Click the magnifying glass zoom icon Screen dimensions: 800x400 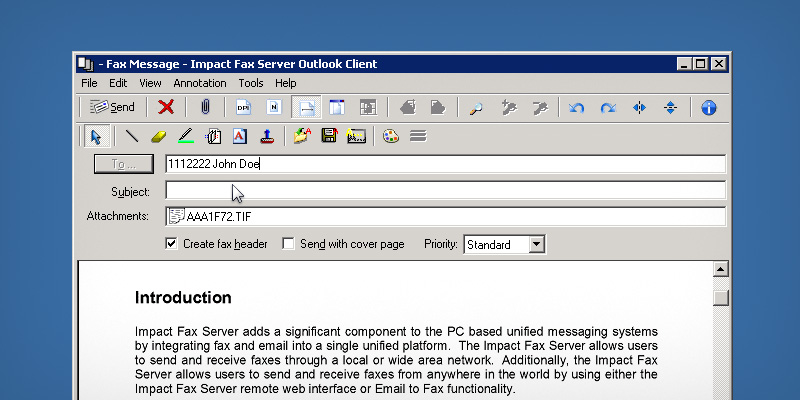pyautogui.click(x=476, y=107)
